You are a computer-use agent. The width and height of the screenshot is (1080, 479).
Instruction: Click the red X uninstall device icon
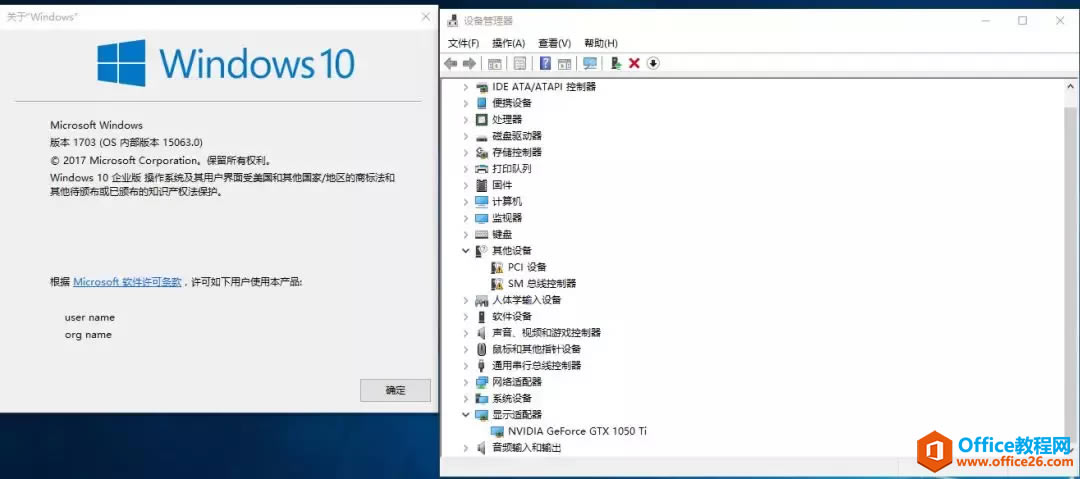pos(634,63)
